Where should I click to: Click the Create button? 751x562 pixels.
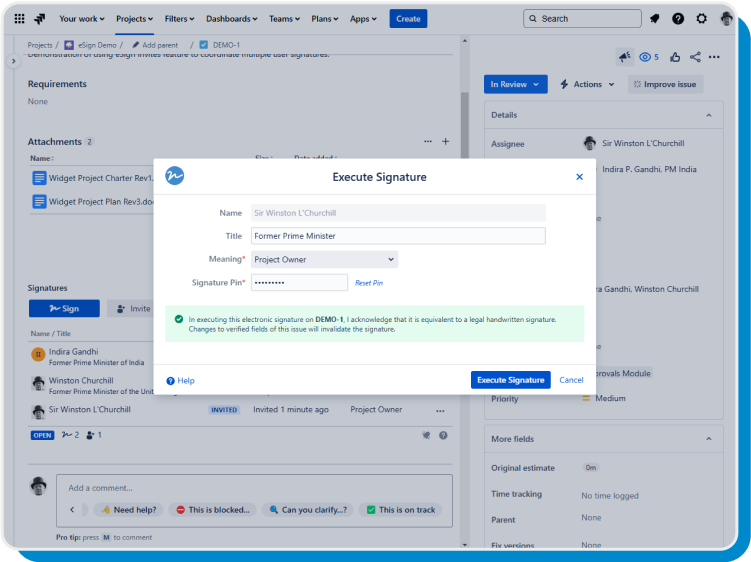[x=408, y=19]
